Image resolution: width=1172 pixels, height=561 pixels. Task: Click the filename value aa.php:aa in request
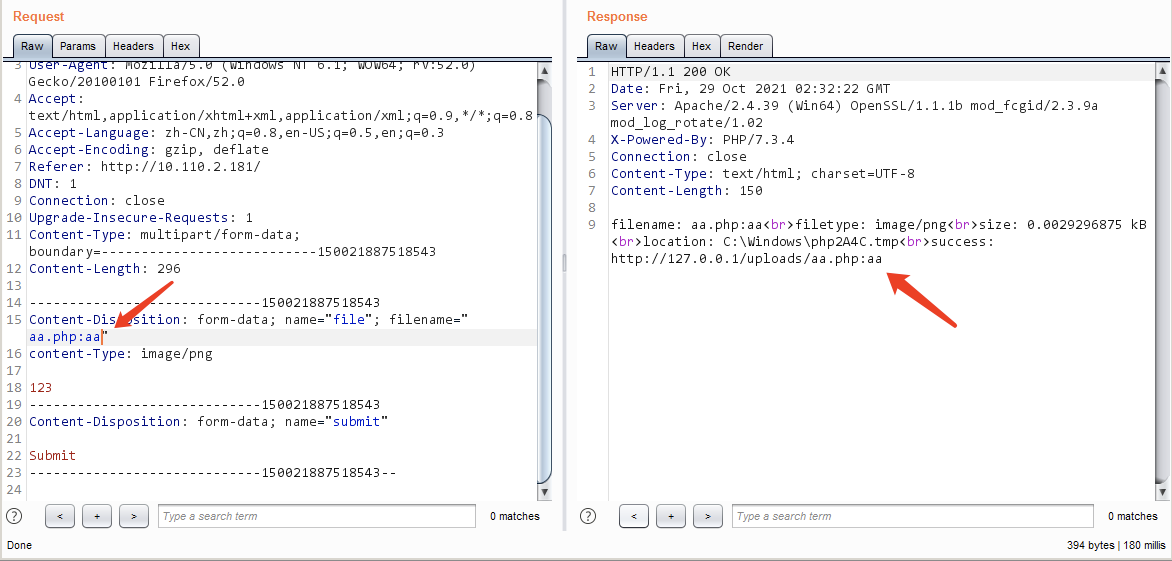(x=65, y=337)
